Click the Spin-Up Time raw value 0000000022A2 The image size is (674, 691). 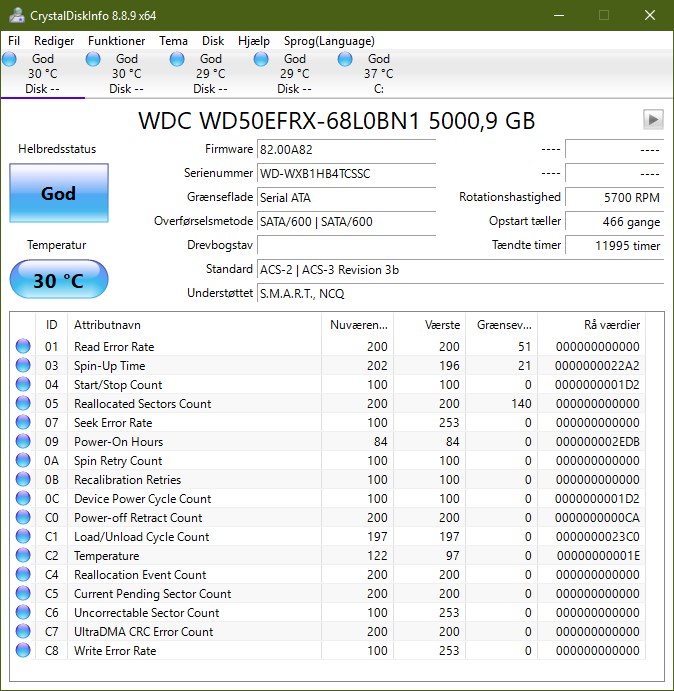click(597, 366)
